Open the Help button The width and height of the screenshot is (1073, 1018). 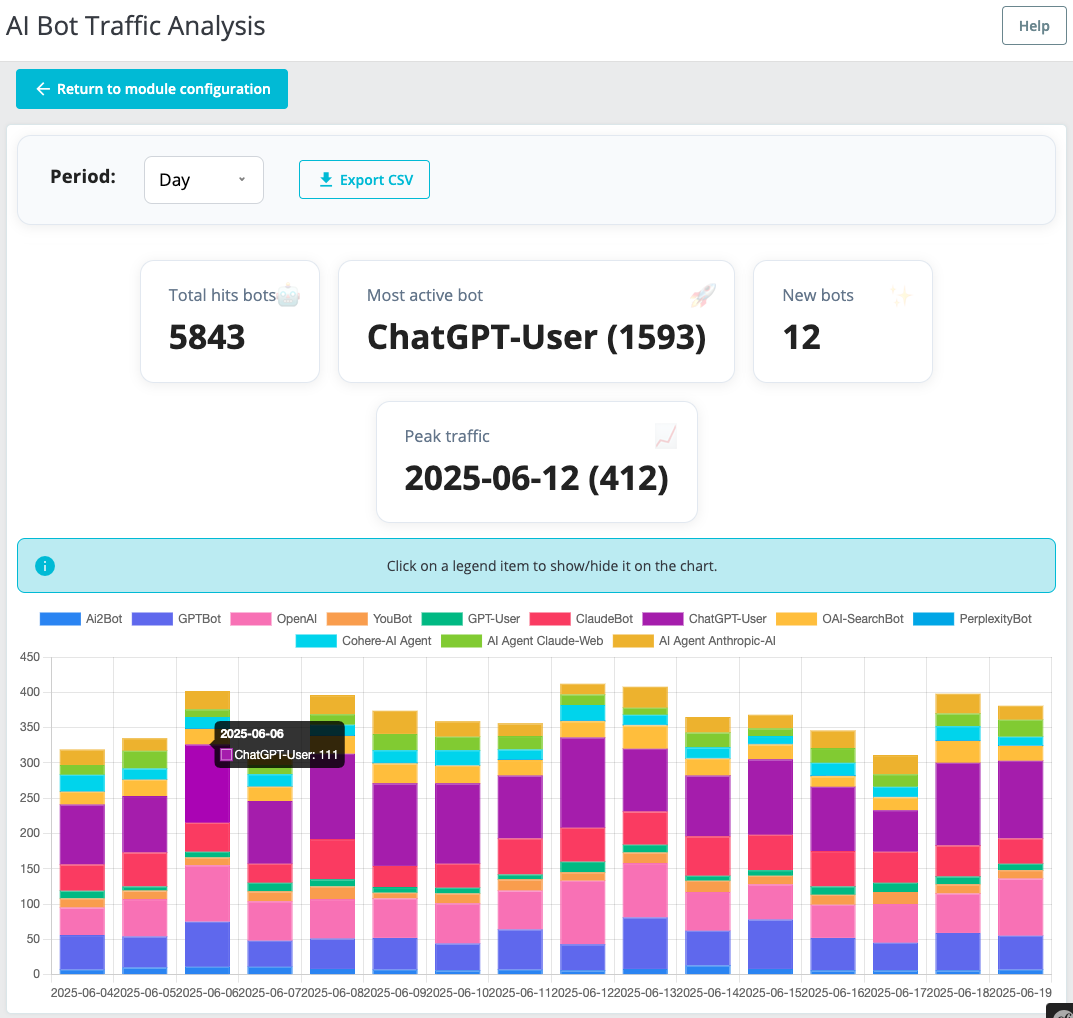click(1034, 26)
